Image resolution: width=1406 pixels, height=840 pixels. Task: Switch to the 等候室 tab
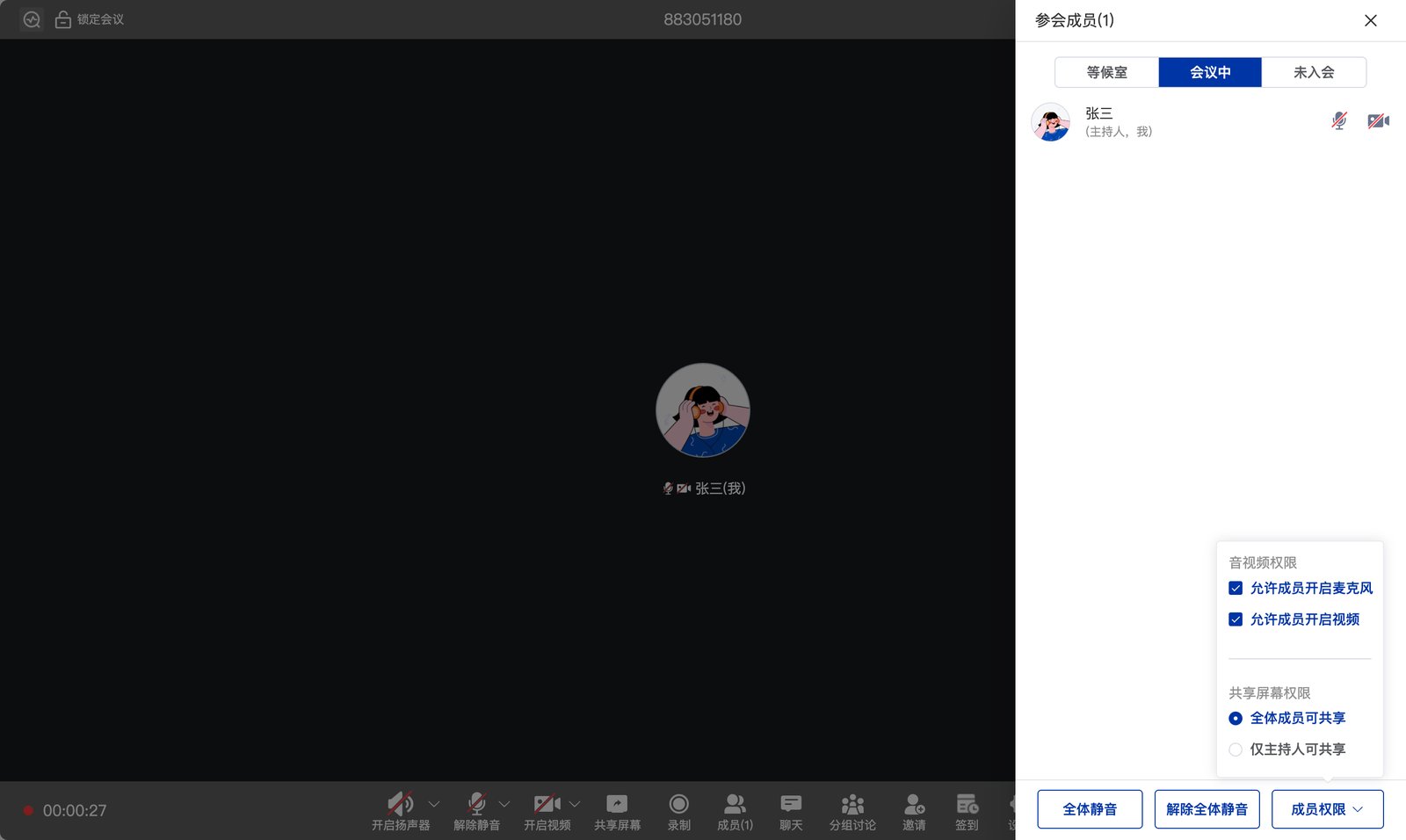[x=1106, y=72]
